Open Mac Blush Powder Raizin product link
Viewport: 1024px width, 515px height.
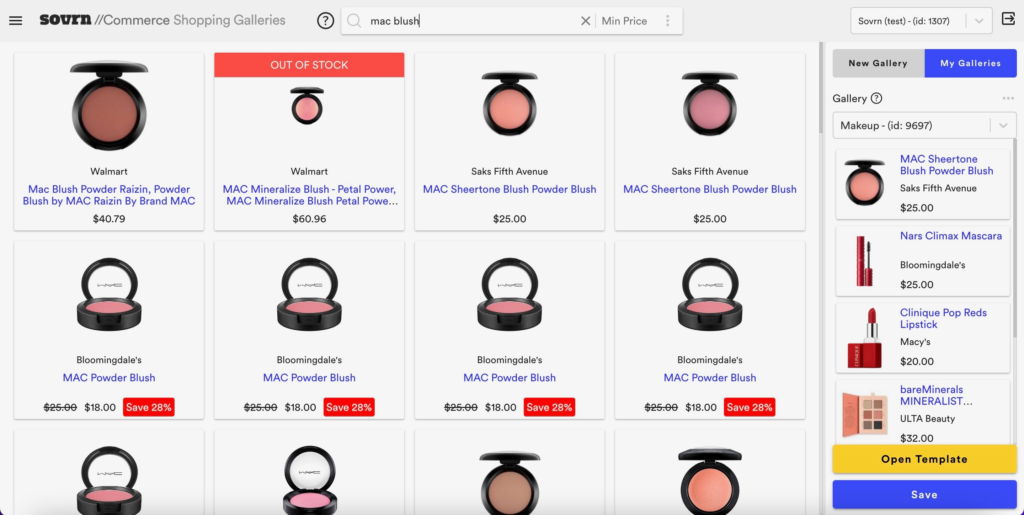(x=109, y=195)
